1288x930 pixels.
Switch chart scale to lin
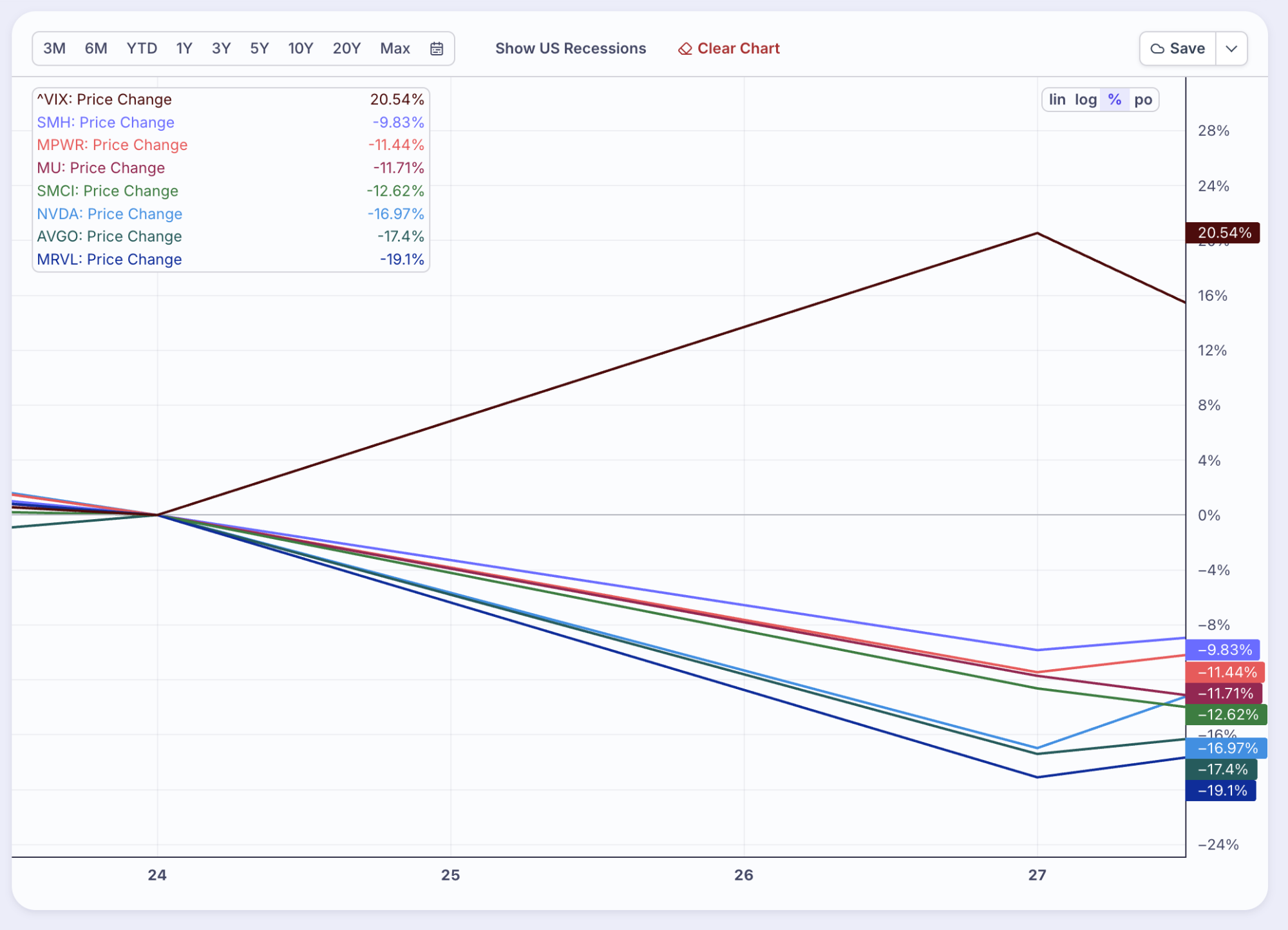[x=1057, y=100]
